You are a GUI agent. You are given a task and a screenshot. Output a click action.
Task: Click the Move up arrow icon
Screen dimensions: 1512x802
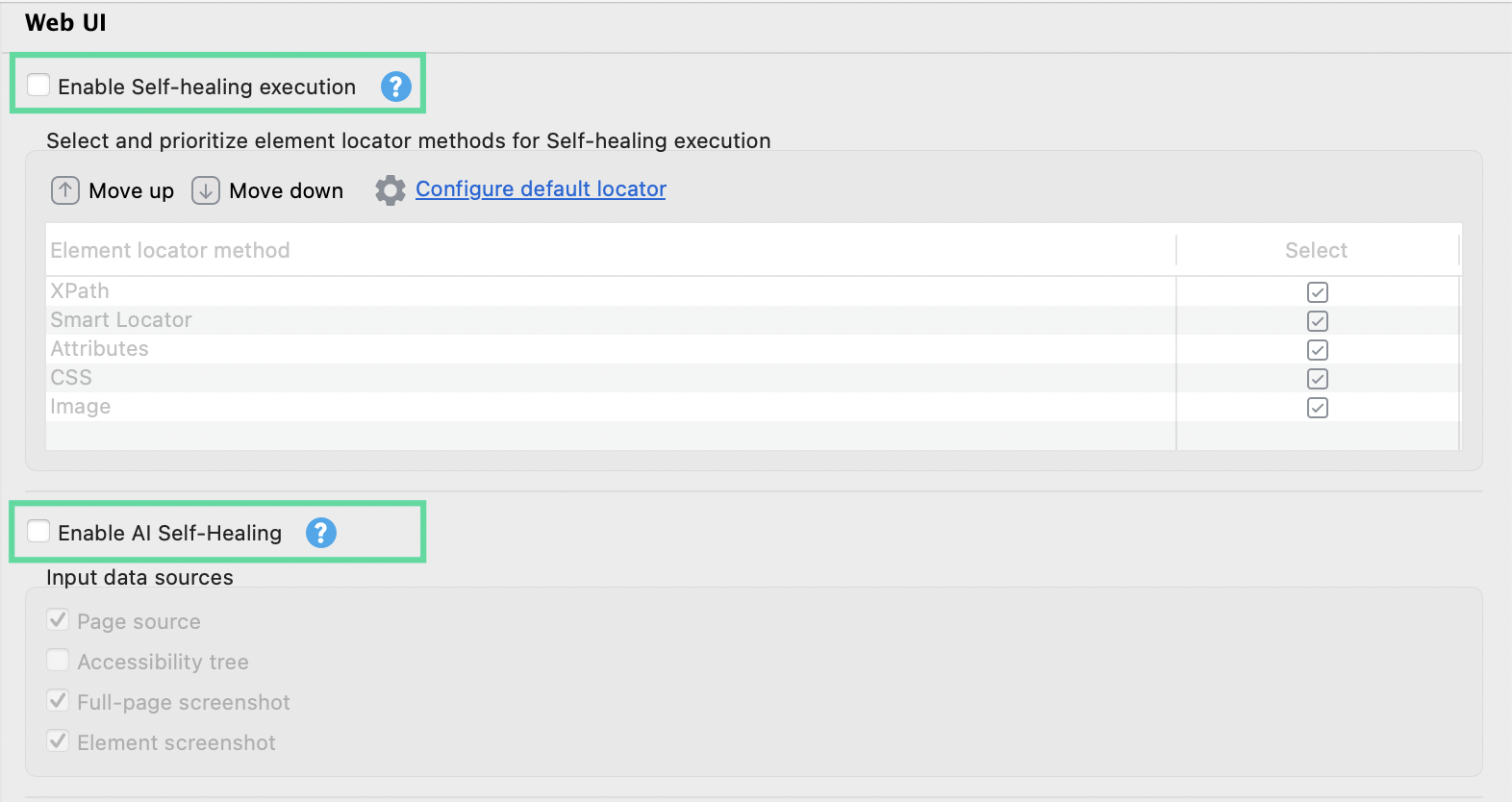coord(64,190)
